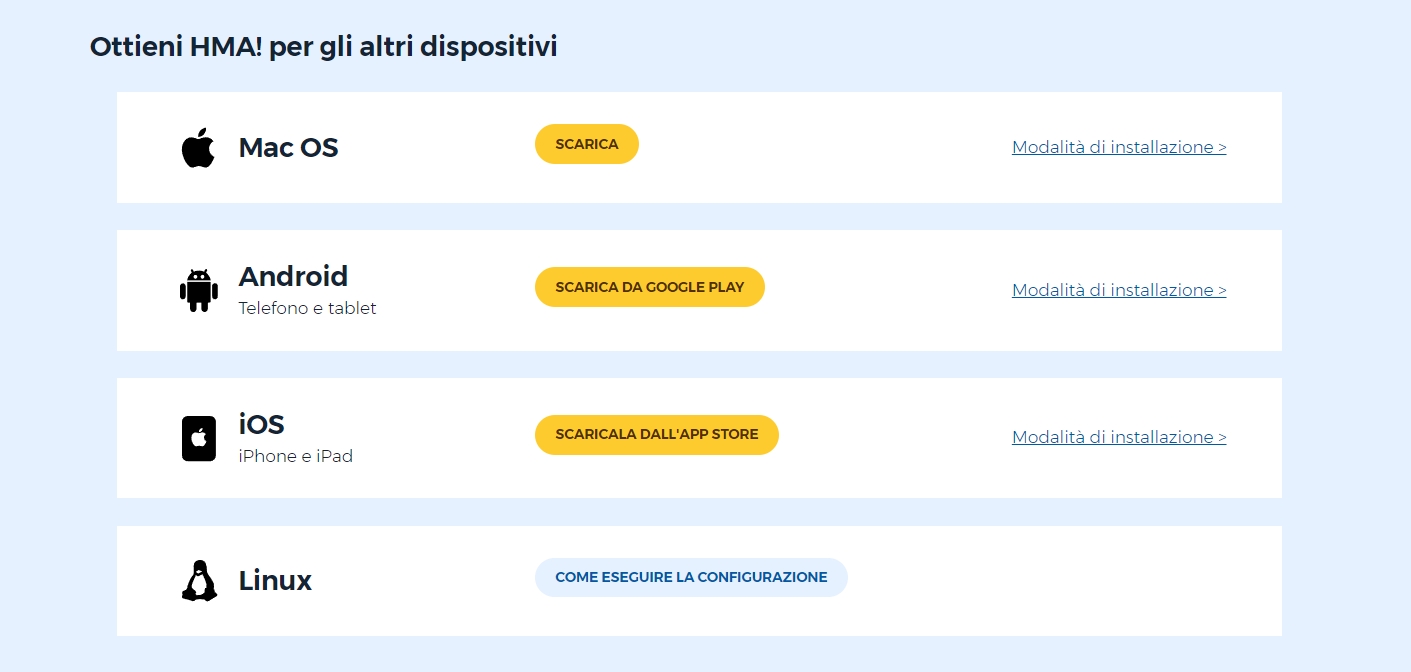Click the iOS heading text

[x=261, y=424]
